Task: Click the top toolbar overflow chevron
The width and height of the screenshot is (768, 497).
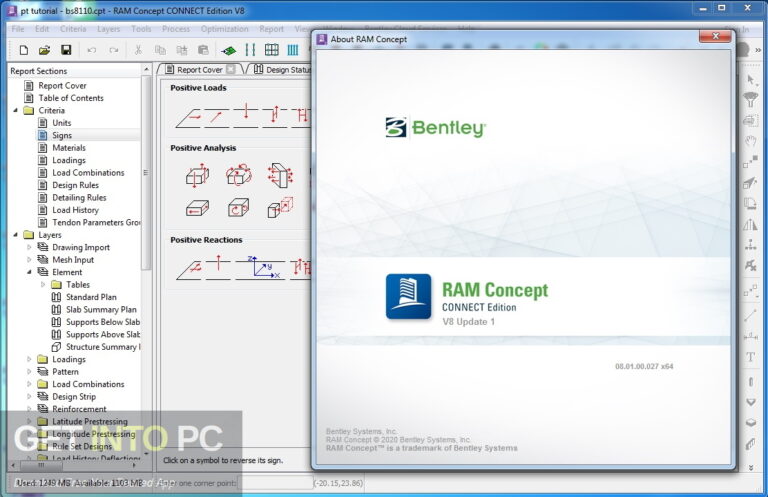Action: [x=758, y=50]
